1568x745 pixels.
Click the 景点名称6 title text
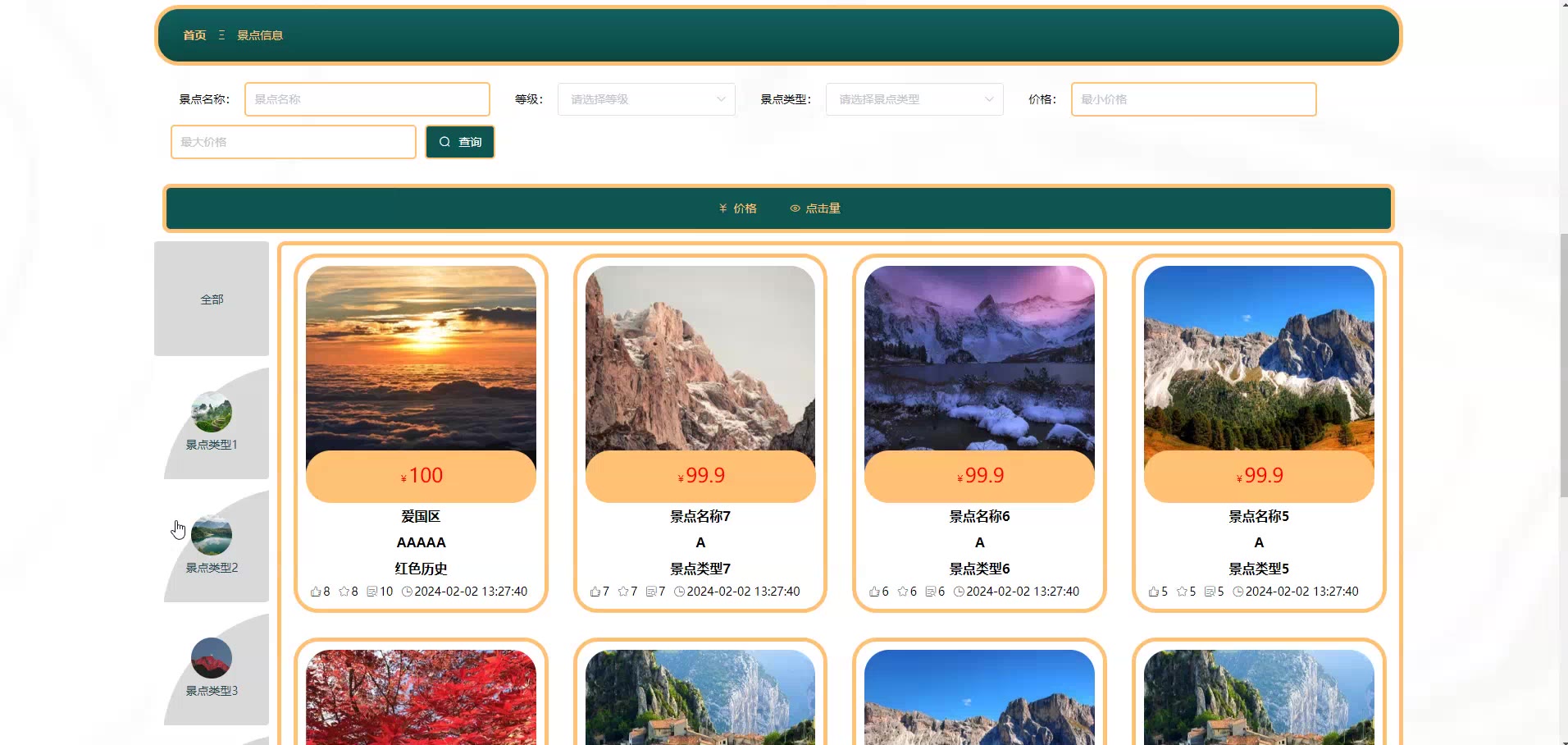coord(979,516)
